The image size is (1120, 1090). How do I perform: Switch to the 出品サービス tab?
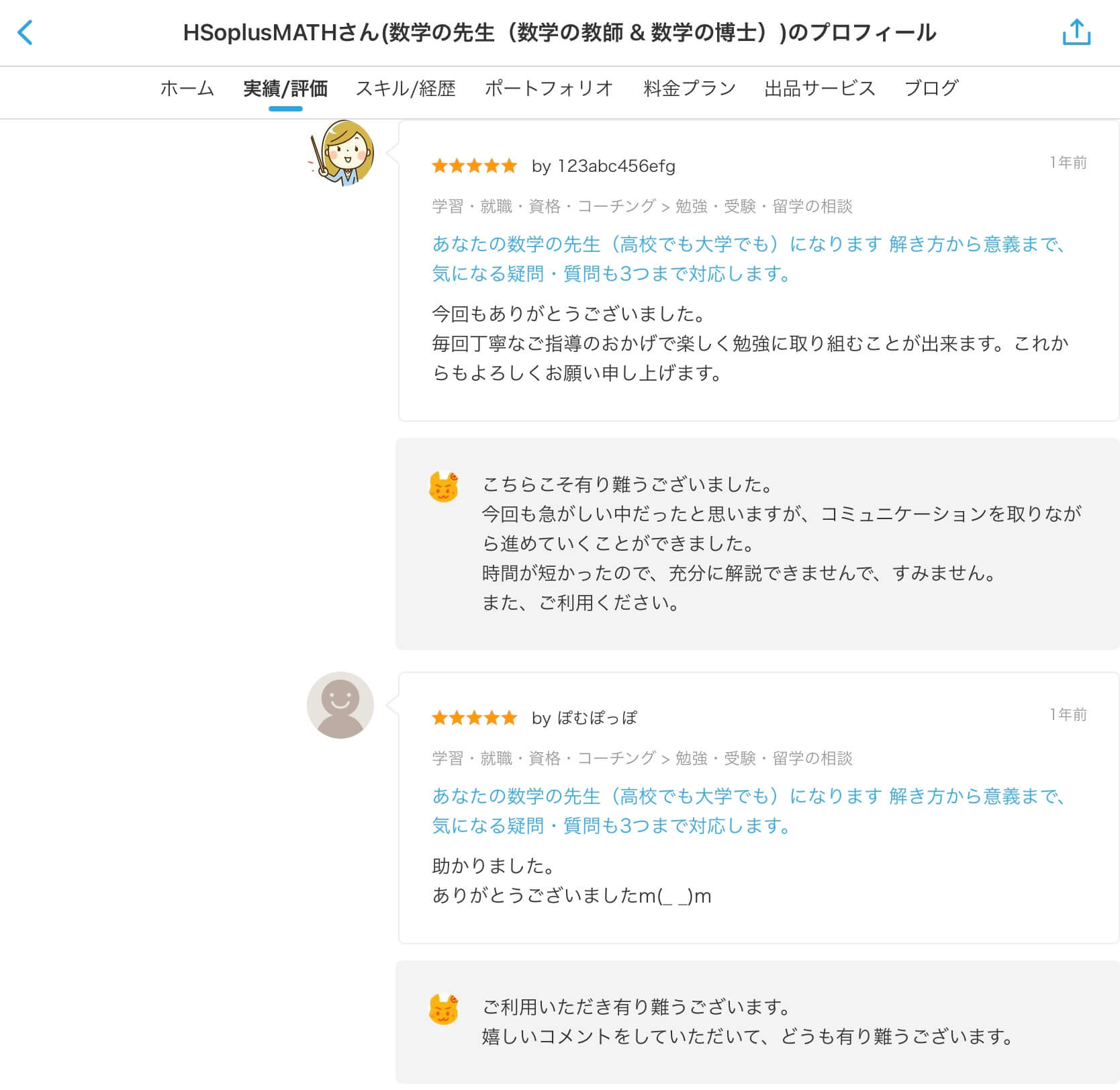coord(820,88)
